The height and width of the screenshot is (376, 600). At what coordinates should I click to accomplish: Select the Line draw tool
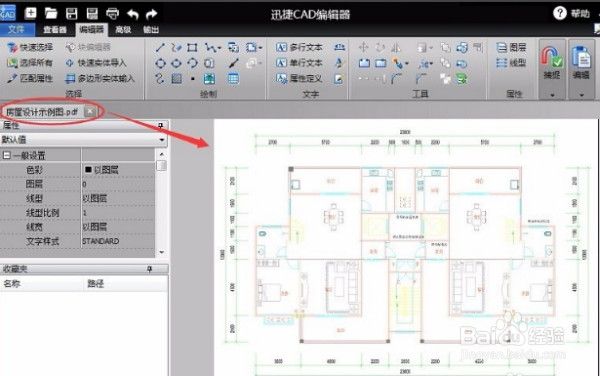click(160, 47)
